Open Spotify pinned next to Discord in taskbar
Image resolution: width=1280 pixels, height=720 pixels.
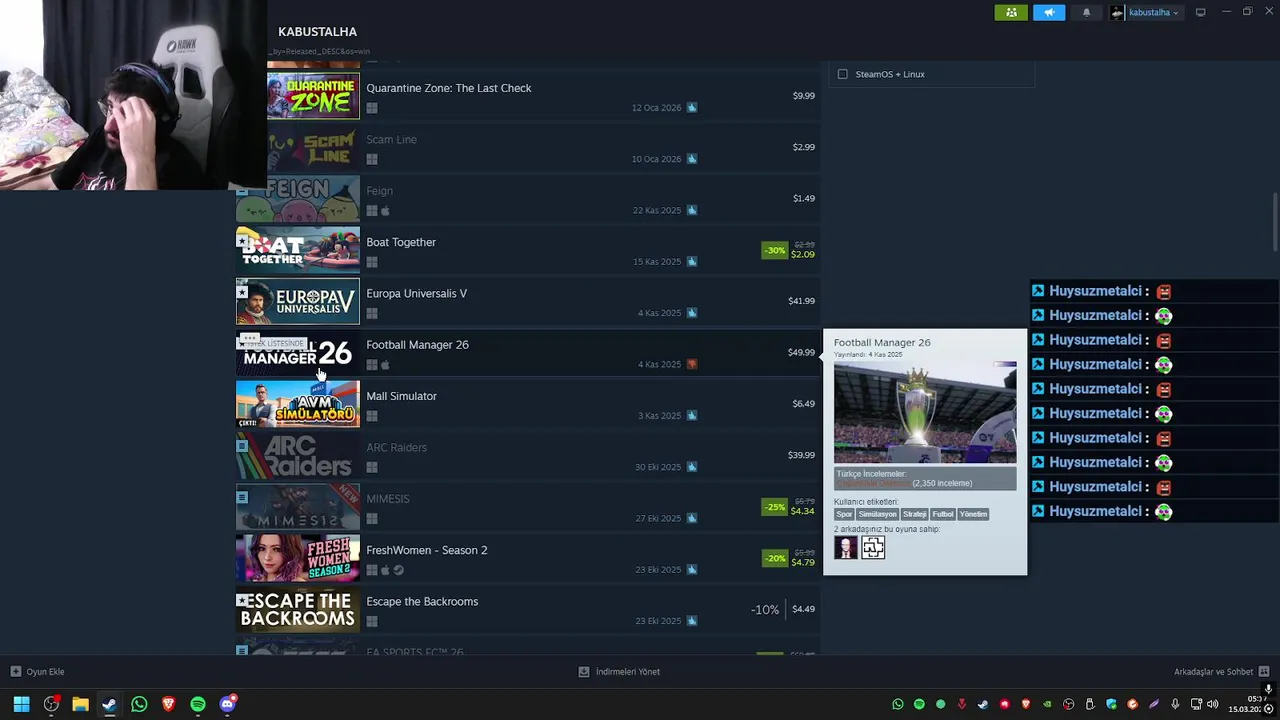198,704
